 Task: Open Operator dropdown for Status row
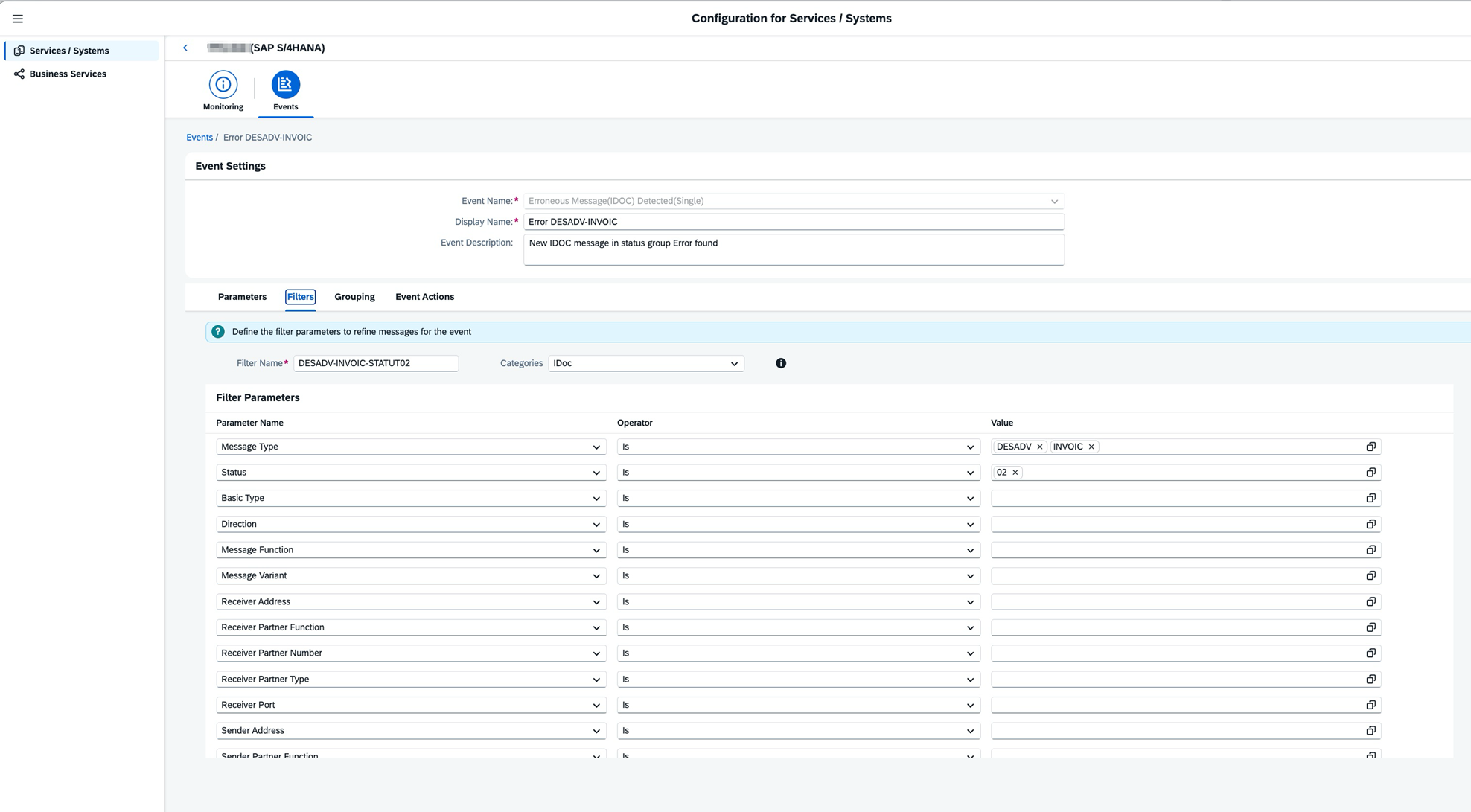[969, 473]
